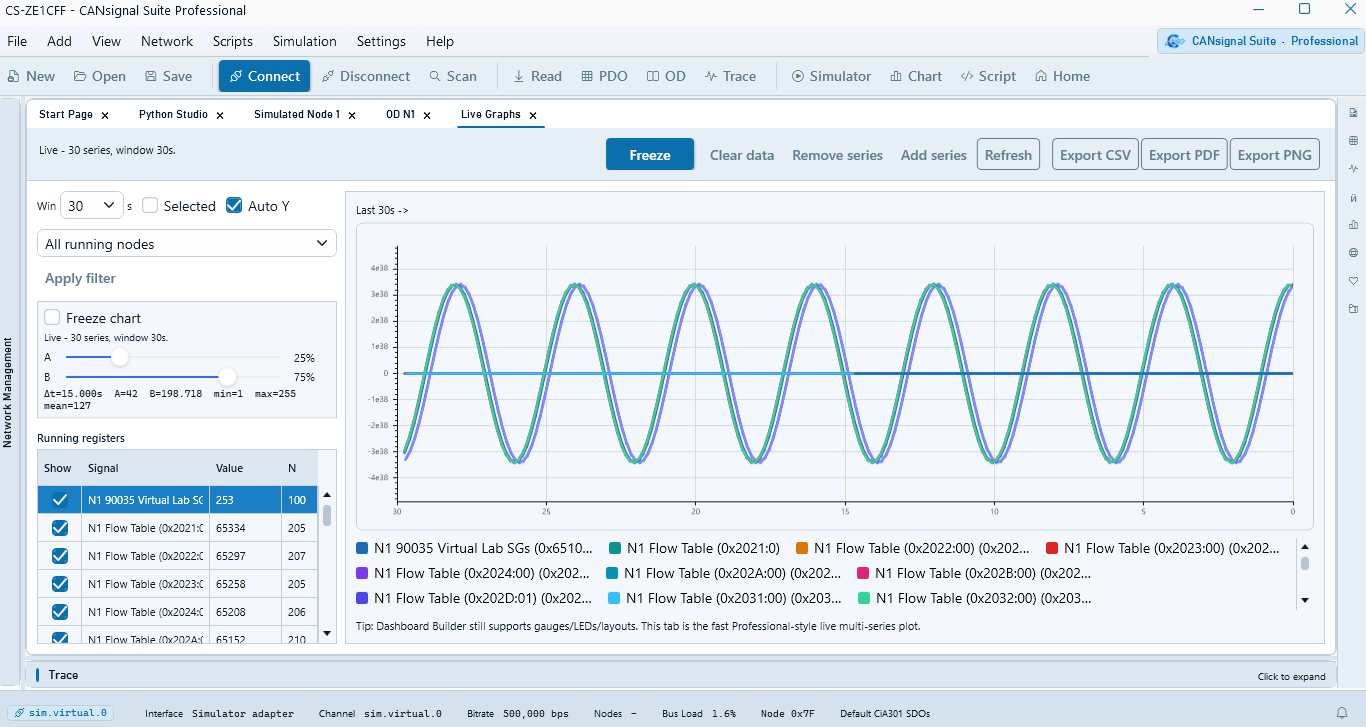This screenshot has width=1366, height=727.
Task: Close the Python Studio tab
Action: point(220,115)
